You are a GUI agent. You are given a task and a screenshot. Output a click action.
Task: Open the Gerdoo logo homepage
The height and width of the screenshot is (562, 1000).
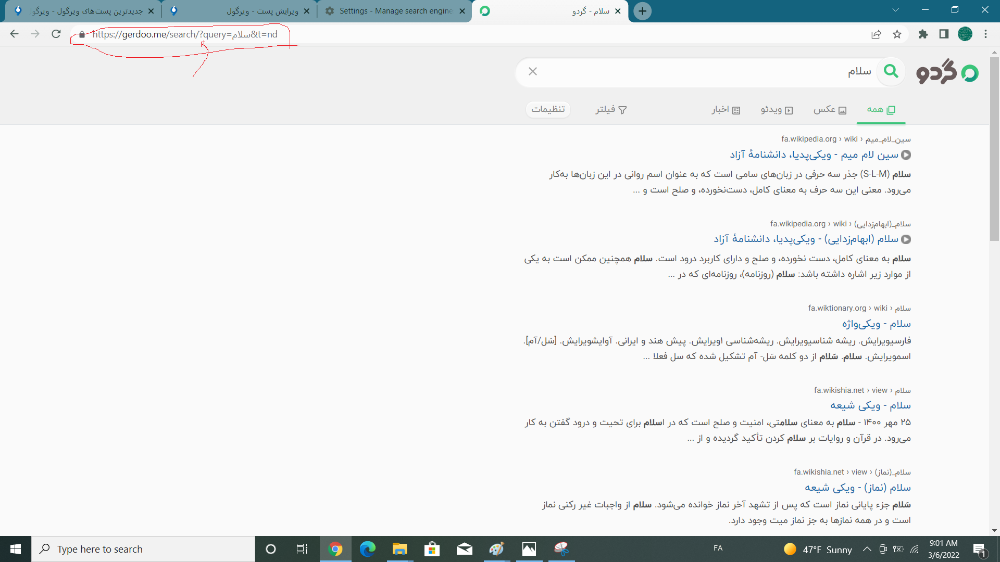point(947,73)
